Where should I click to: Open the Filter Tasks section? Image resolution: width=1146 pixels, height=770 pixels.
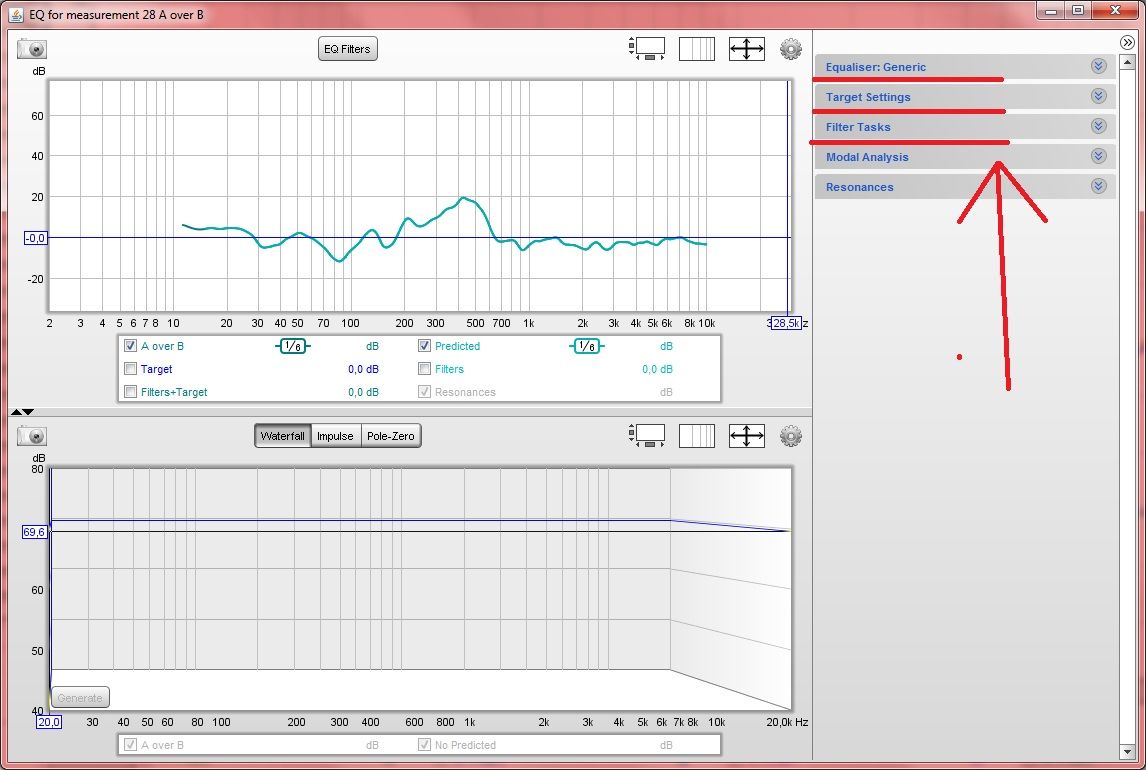[x=1099, y=126]
